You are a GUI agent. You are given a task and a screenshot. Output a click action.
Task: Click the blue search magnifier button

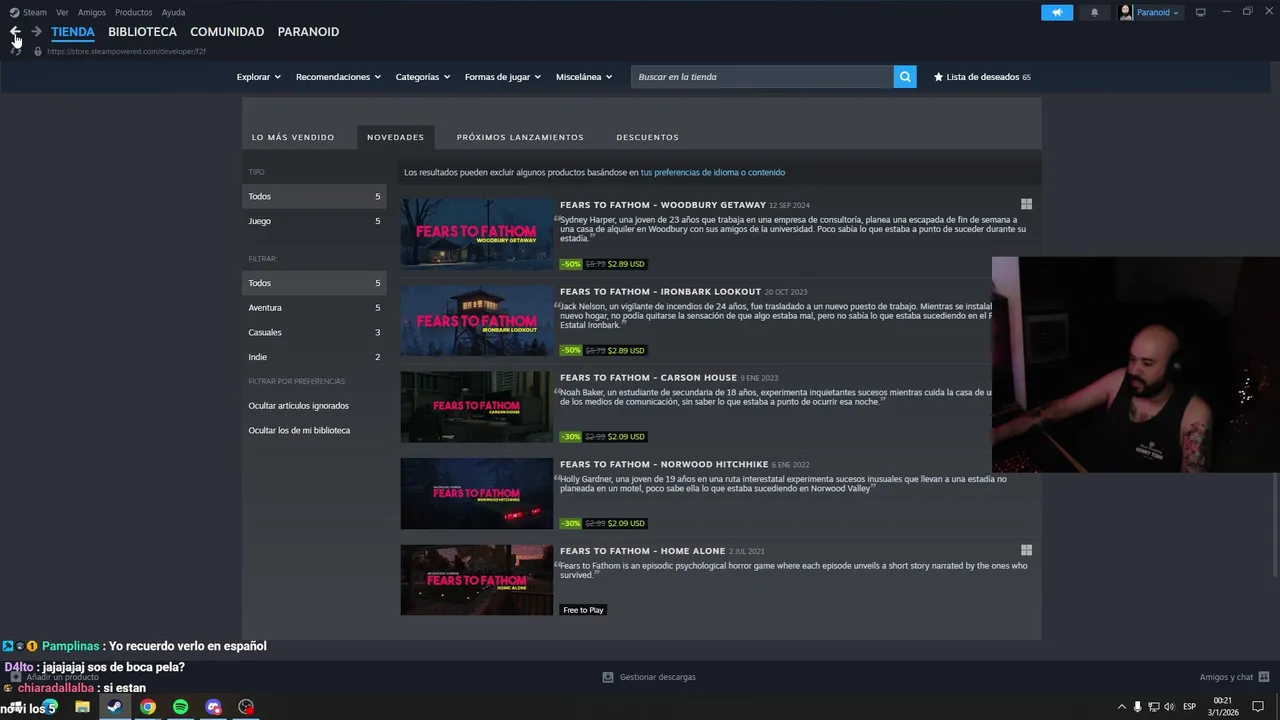(x=905, y=77)
